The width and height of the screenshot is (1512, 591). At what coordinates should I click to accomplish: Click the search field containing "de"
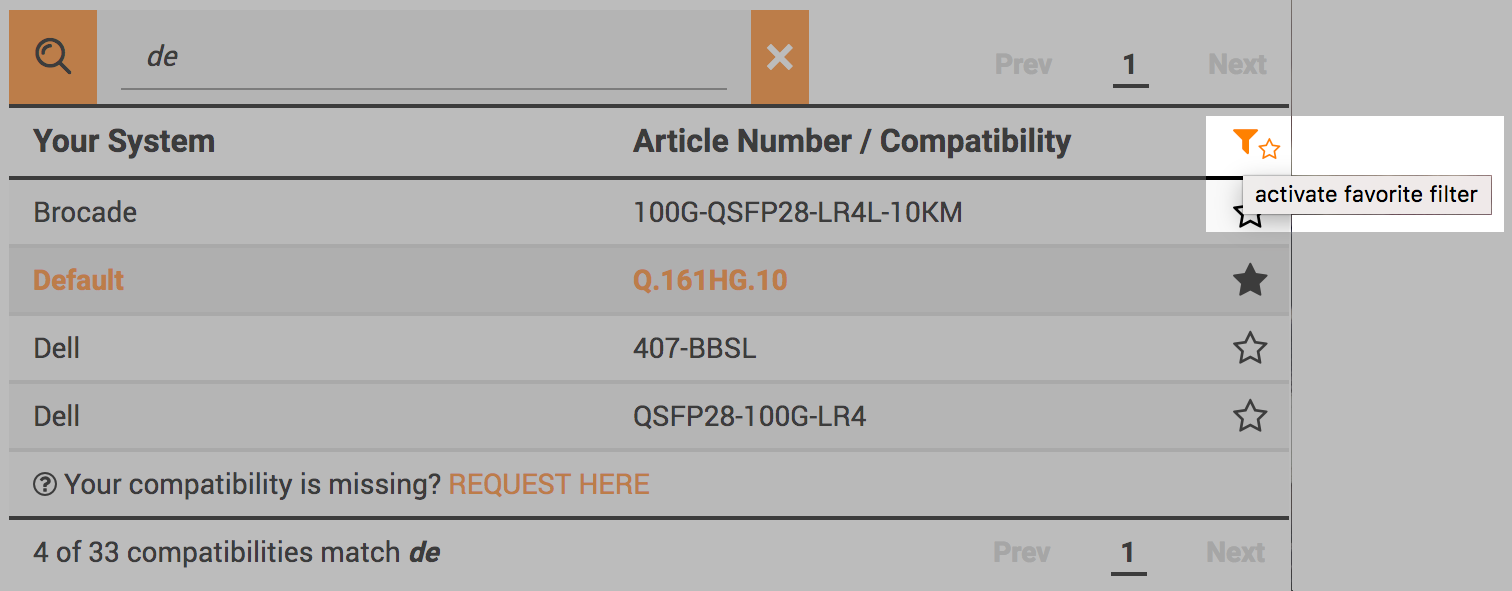424,57
